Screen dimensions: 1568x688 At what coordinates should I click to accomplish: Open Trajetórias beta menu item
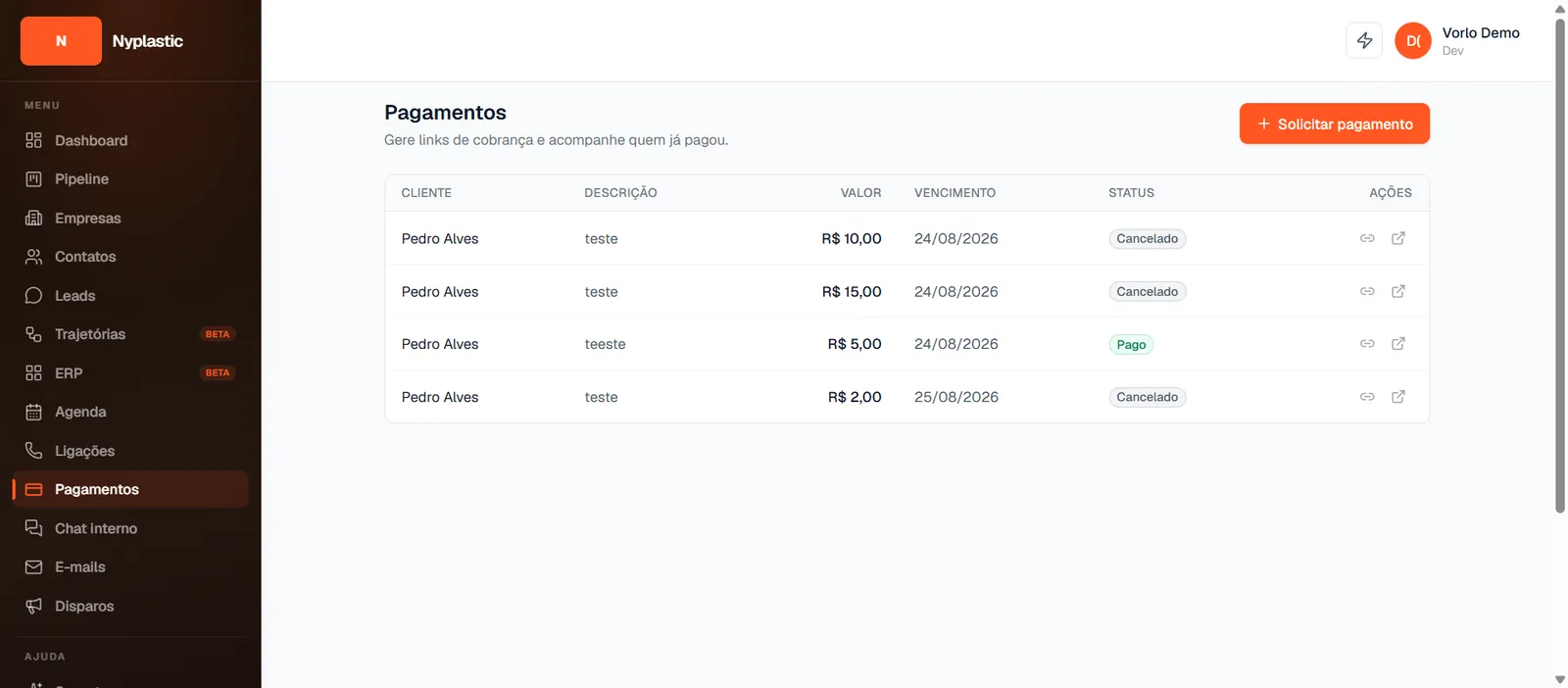point(130,334)
